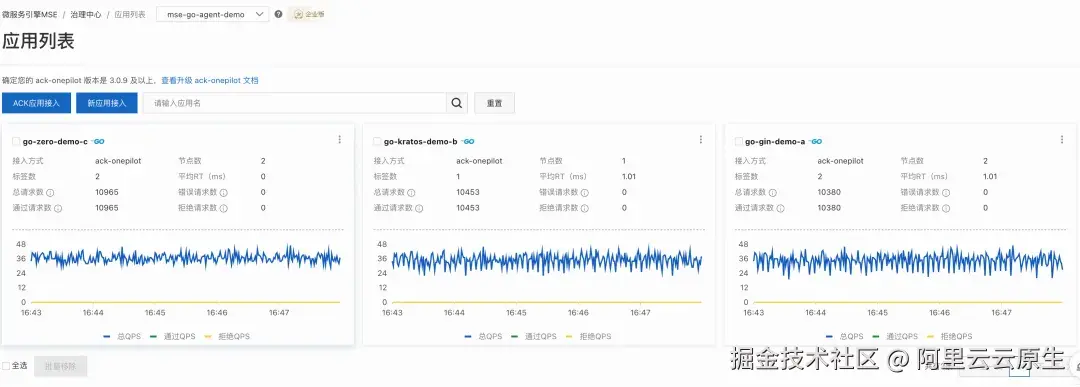Click info icon next to 通过请求数 in go-zero-demo-c
The image size is (1080, 387).
coord(58,208)
